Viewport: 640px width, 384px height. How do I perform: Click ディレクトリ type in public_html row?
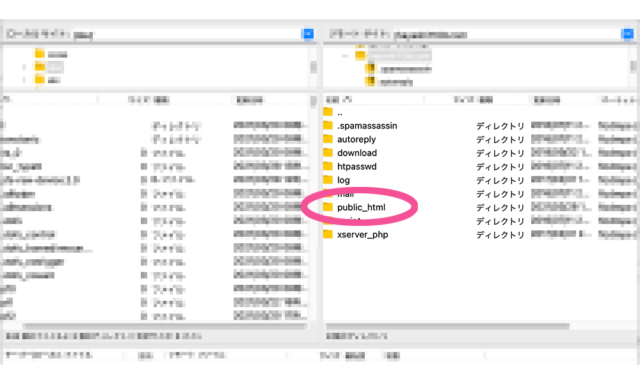500,207
